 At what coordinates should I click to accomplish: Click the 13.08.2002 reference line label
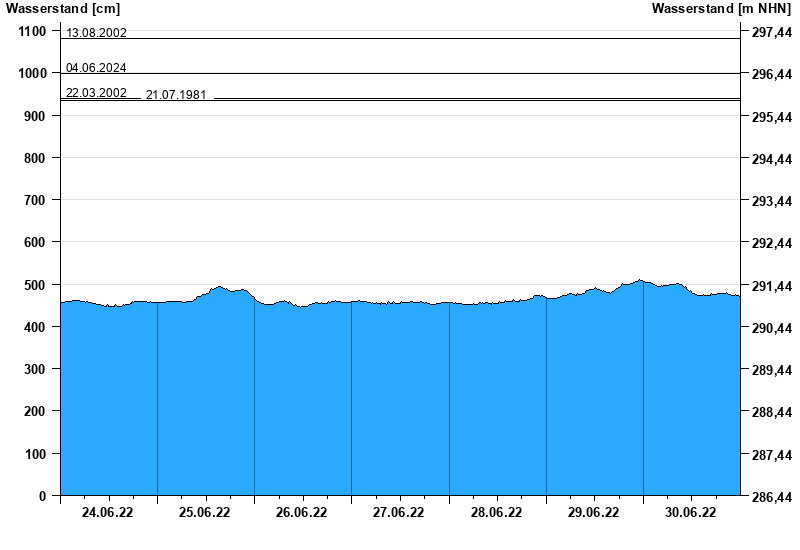tap(96, 33)
